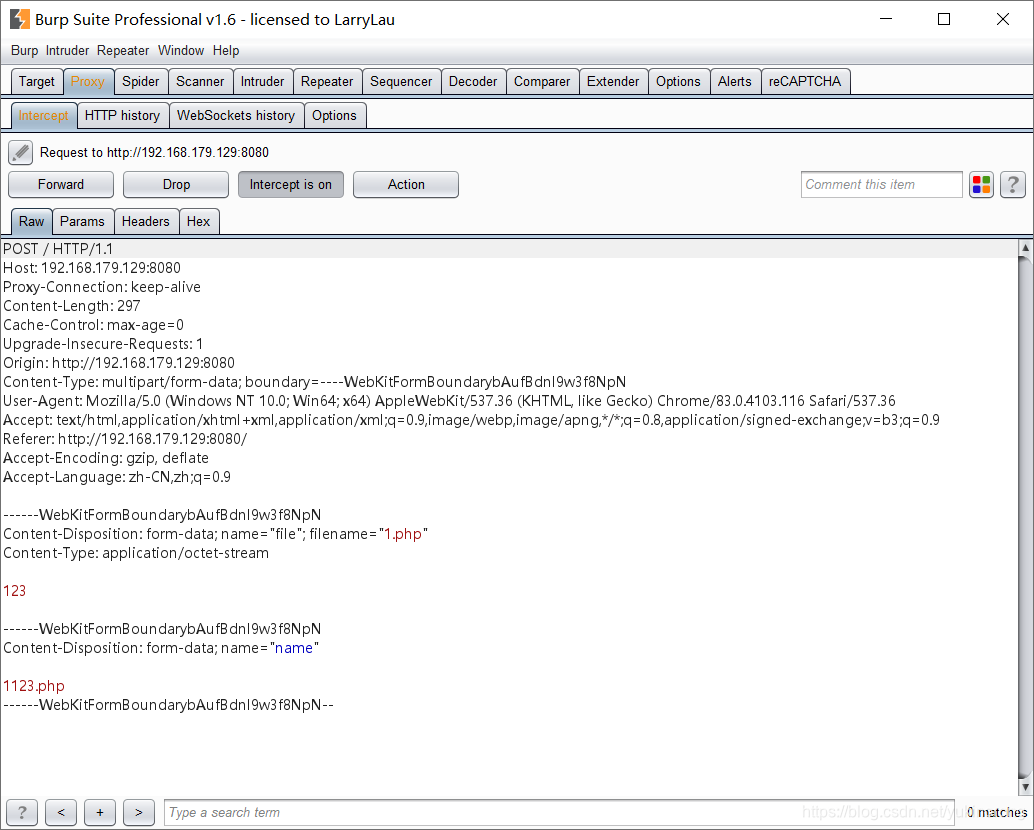Click the Upgrade-Insecure-Requests header line
The width and height of the screenshot is (1034, 830).
[x=103, y=344]
